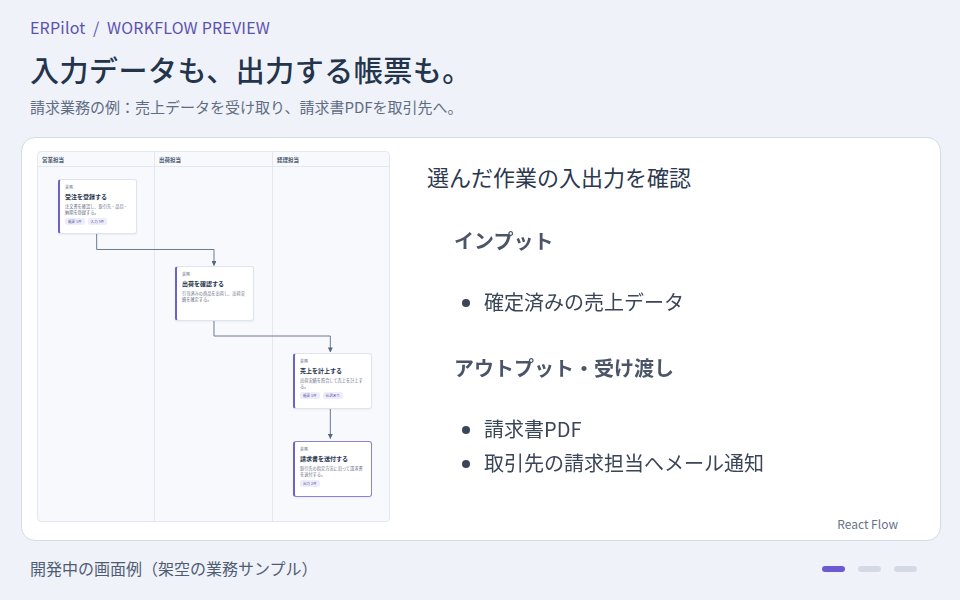This screenshot has width=960, height=600.
Task: Click the second tag in 受注を登録する node
Action: 97,222
